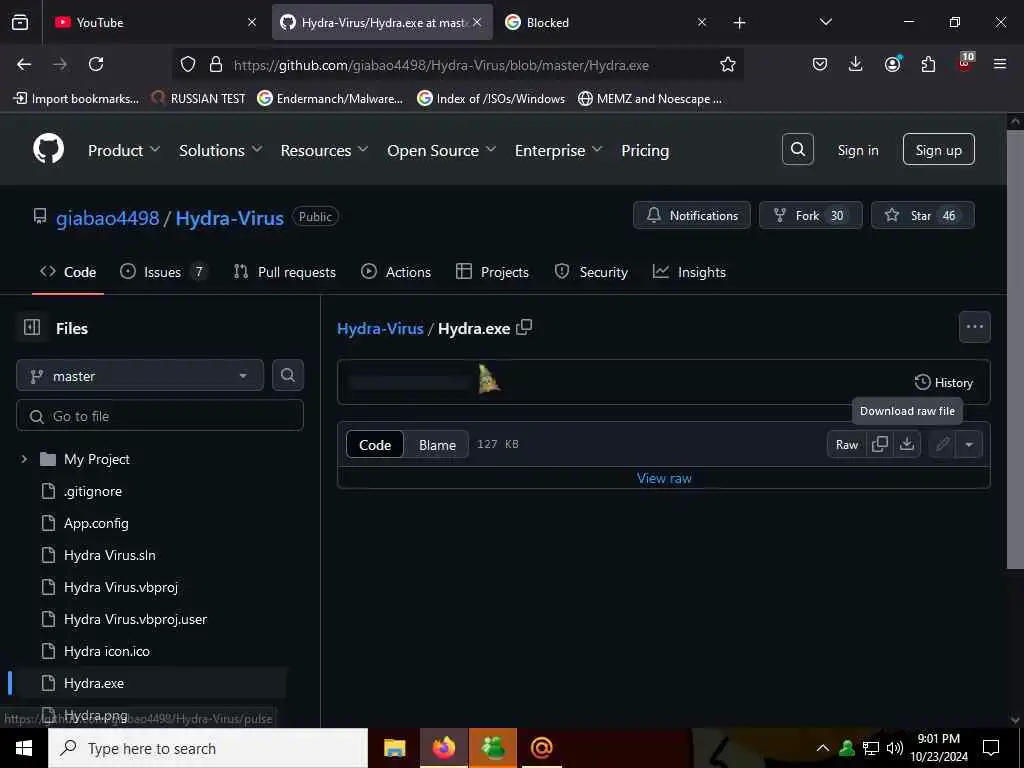Click Firefox icon in taskbar
Image resolution: width=1024 pixels, height=768 pixels.
click(443, 748)
